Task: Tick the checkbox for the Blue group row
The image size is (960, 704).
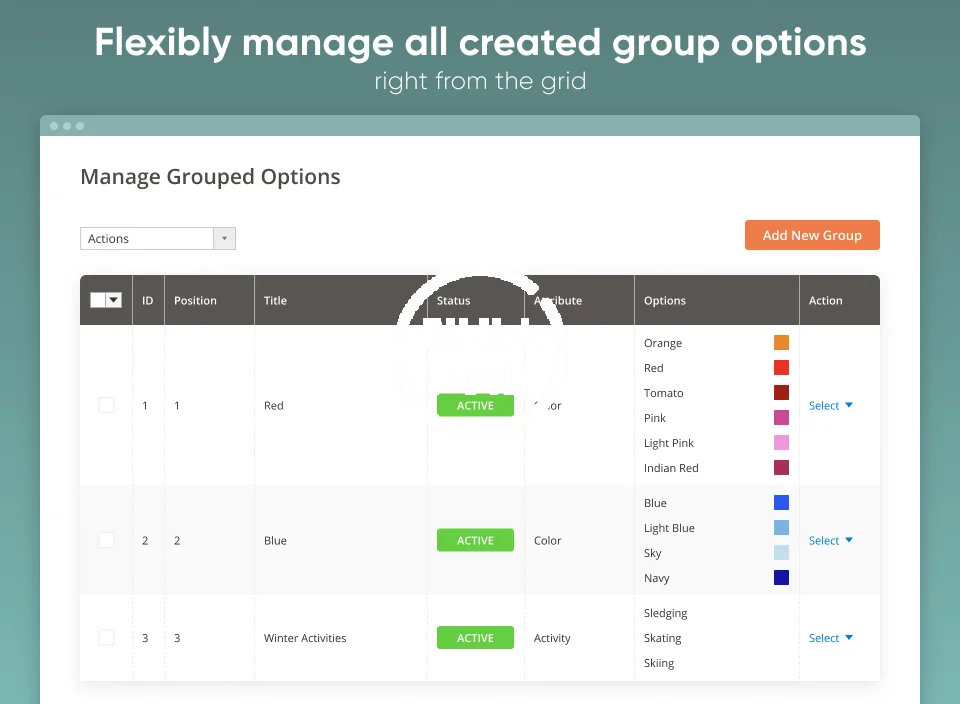Action: pos(106,540)
